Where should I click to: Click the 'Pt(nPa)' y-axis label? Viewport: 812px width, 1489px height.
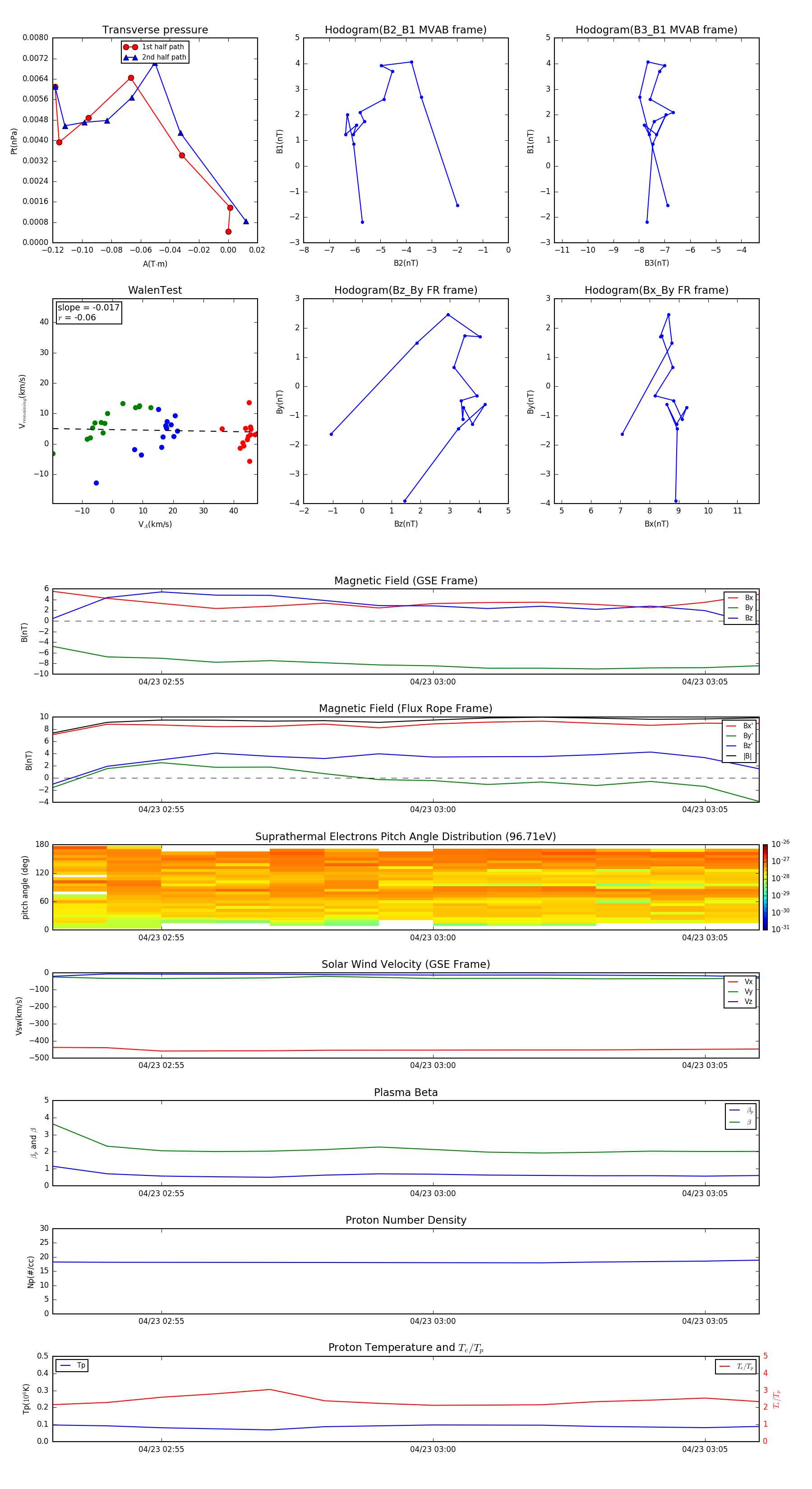click(14, 141)
